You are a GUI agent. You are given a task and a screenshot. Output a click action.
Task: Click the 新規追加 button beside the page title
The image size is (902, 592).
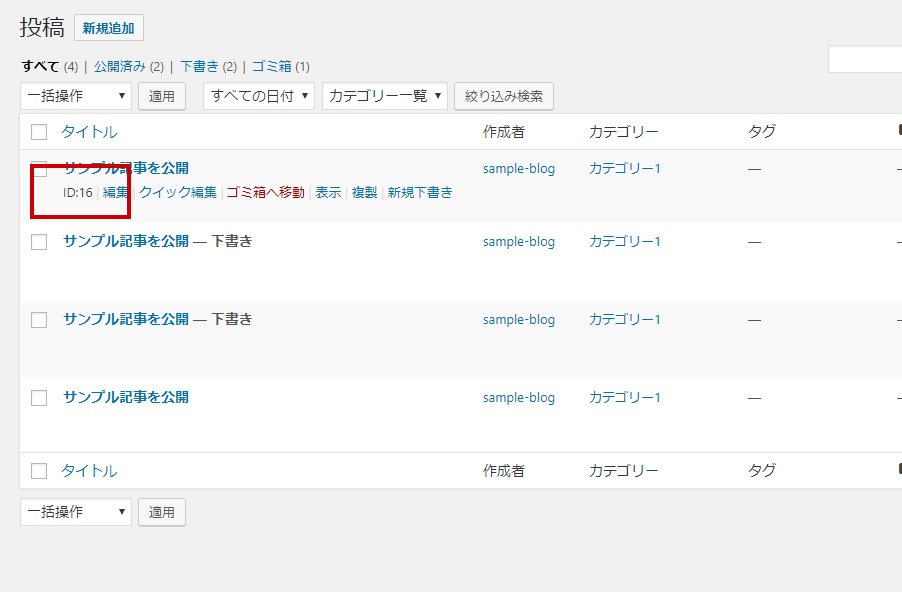108,28
